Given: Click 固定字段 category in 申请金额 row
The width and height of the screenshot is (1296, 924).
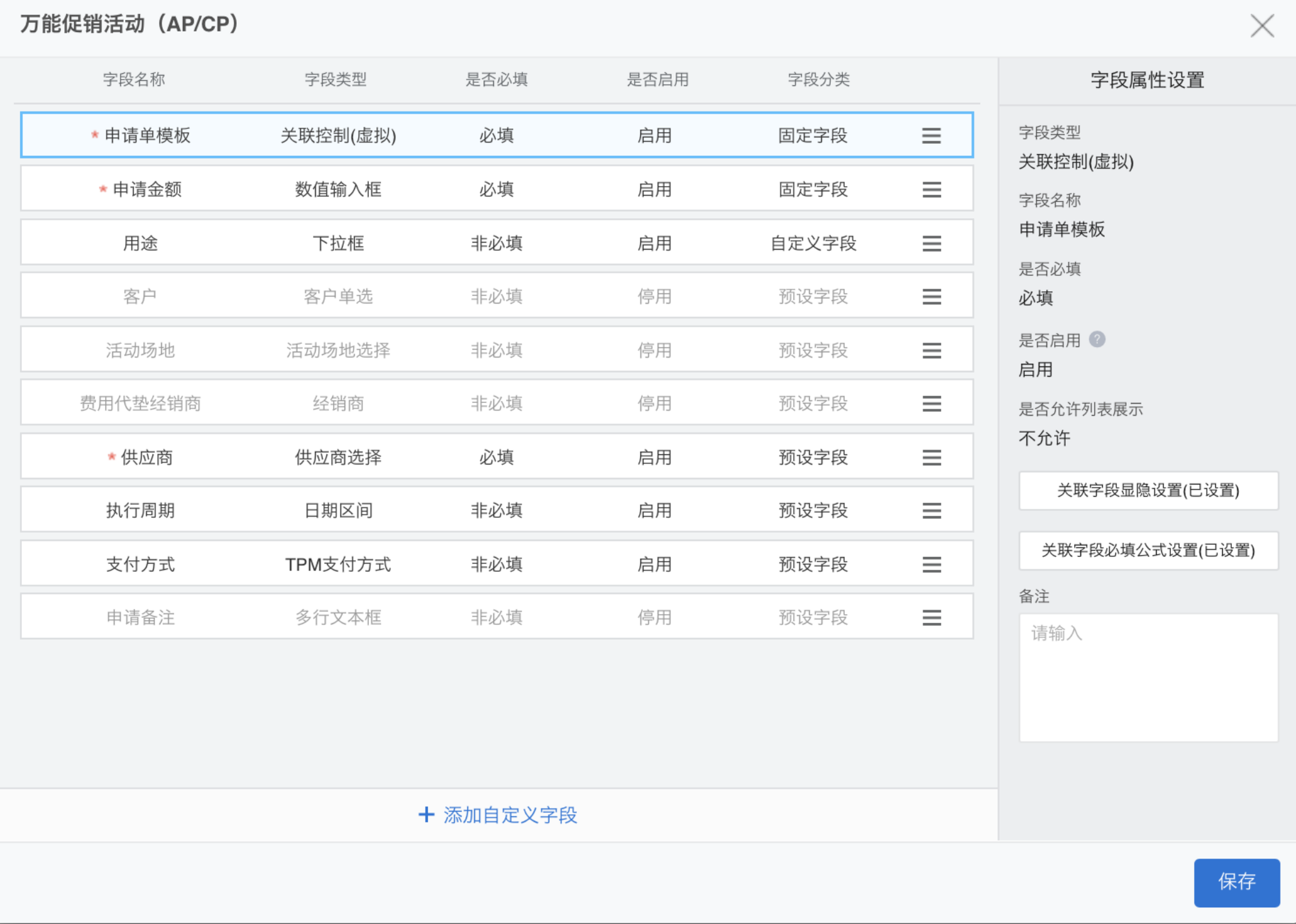Looking at the screenshot, I should point(813,189).
